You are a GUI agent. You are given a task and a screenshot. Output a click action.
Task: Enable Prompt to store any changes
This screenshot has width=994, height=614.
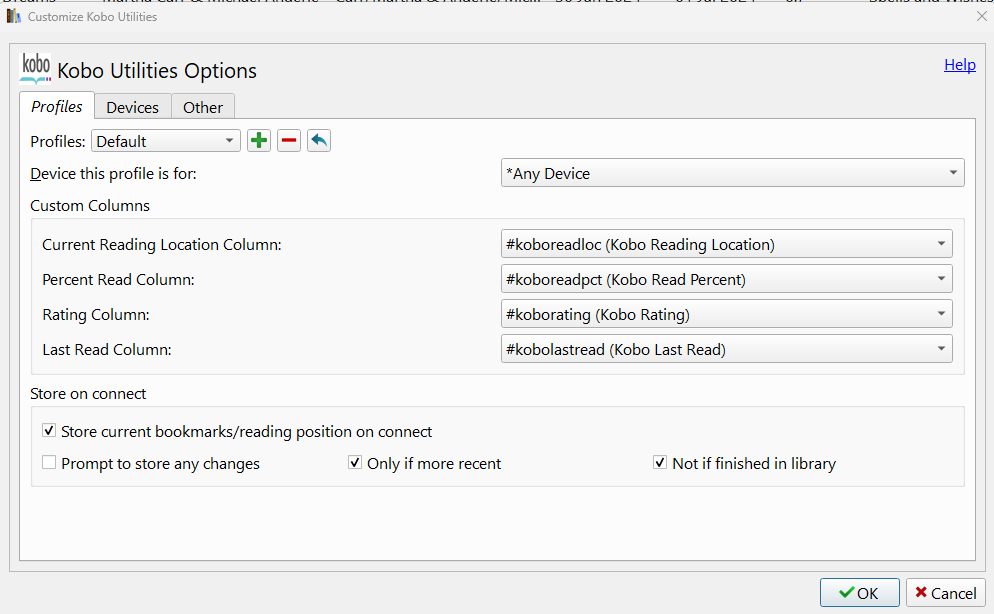pos(49,464)
